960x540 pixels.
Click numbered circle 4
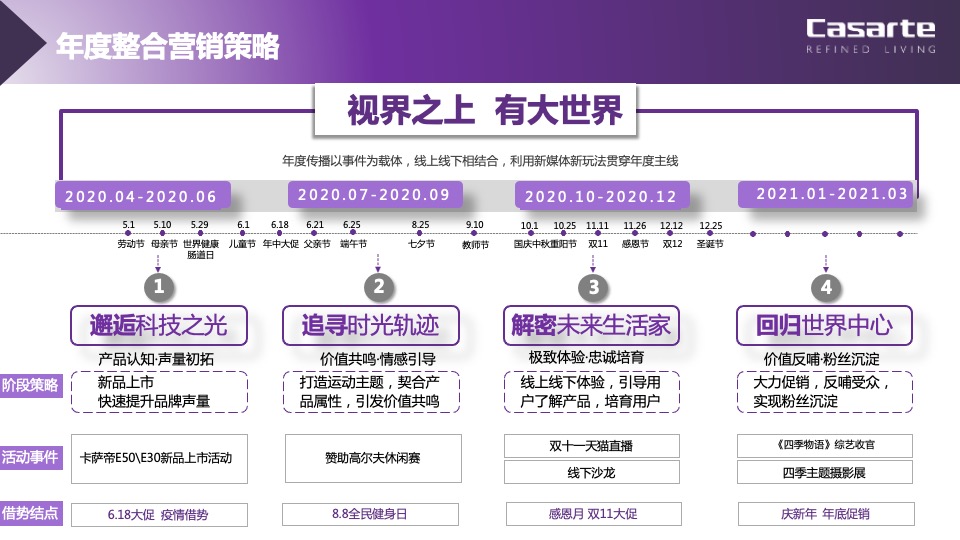[826, 287]
